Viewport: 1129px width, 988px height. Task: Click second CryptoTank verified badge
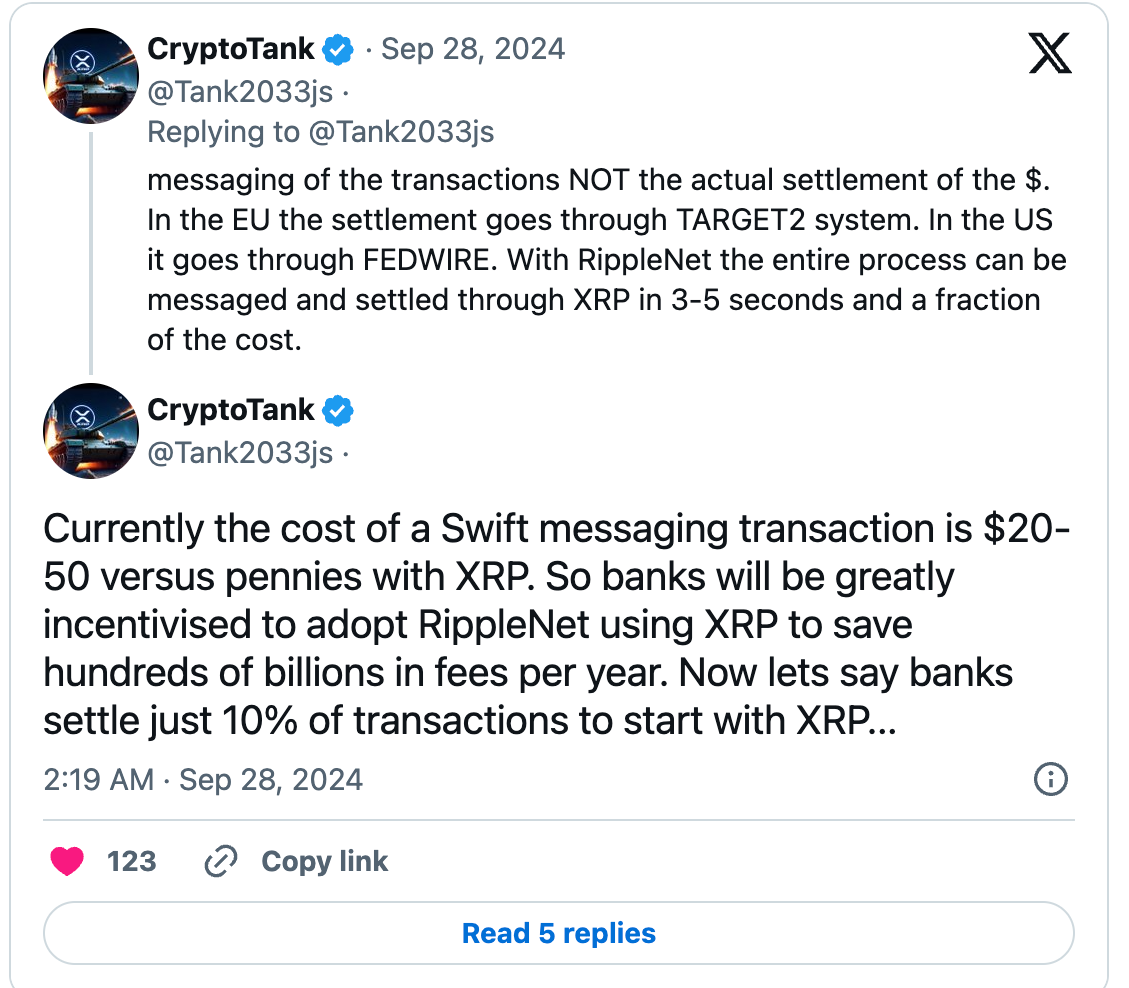click(x=338, y=410)
